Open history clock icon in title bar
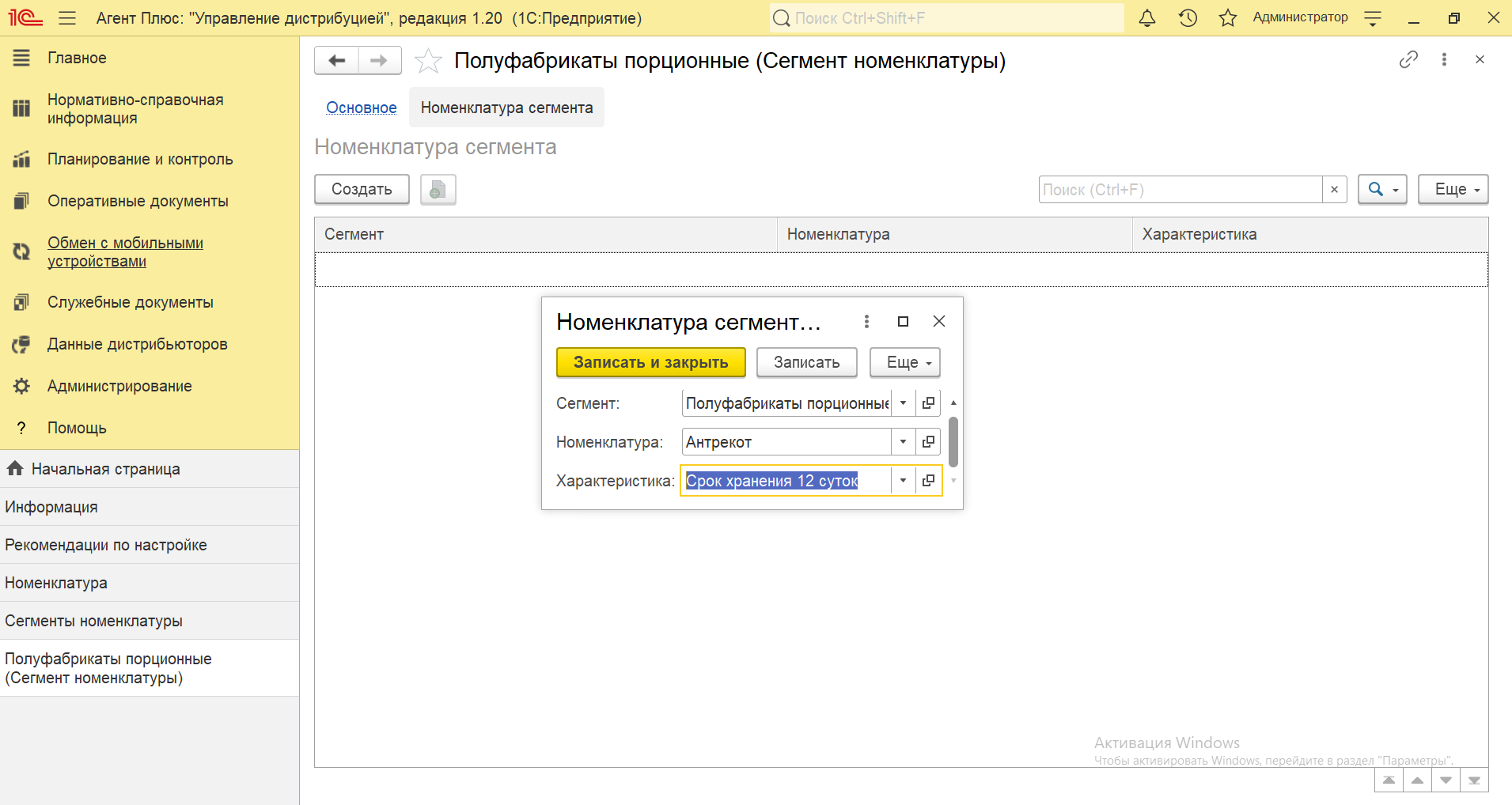This screenshot has width=1512, height=805. [x=1188, y=18]
